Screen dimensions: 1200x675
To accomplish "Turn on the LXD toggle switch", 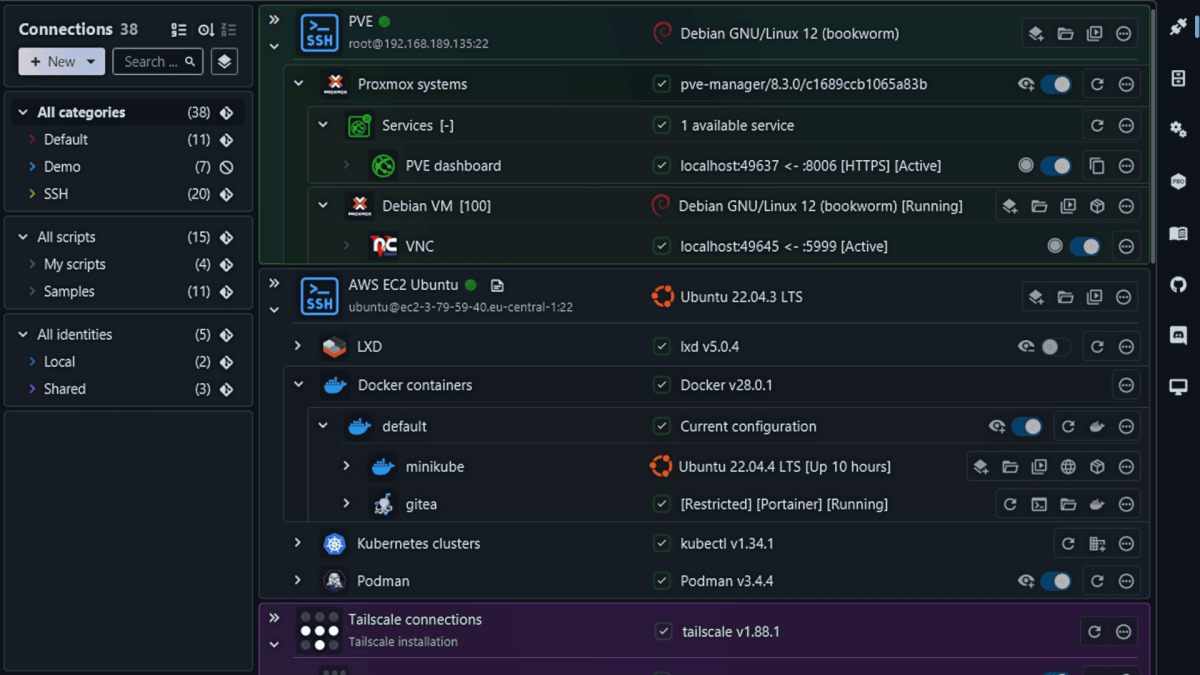I will (x=1055, y=347).
